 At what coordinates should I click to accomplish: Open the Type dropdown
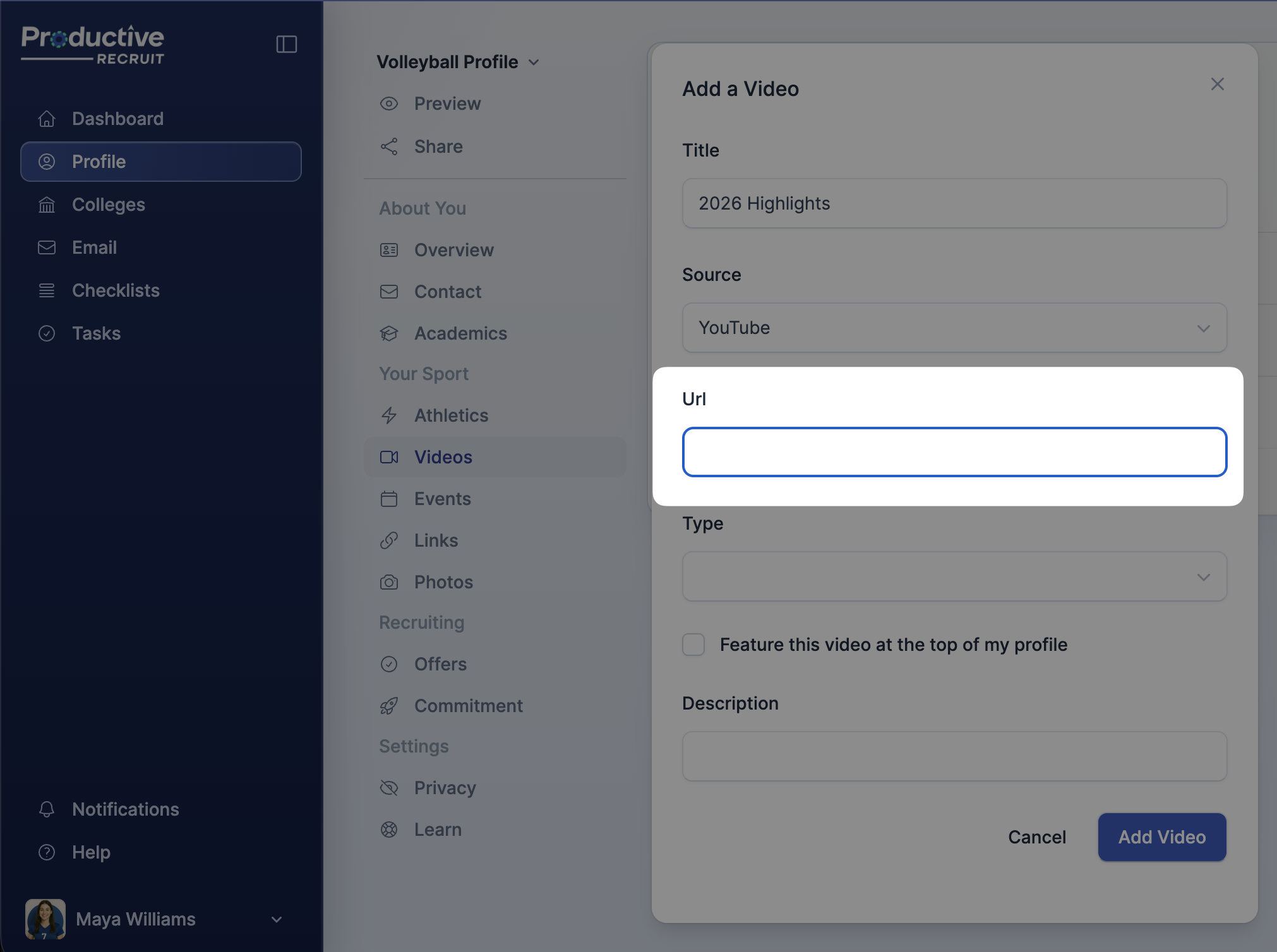(x=954, y=576)
